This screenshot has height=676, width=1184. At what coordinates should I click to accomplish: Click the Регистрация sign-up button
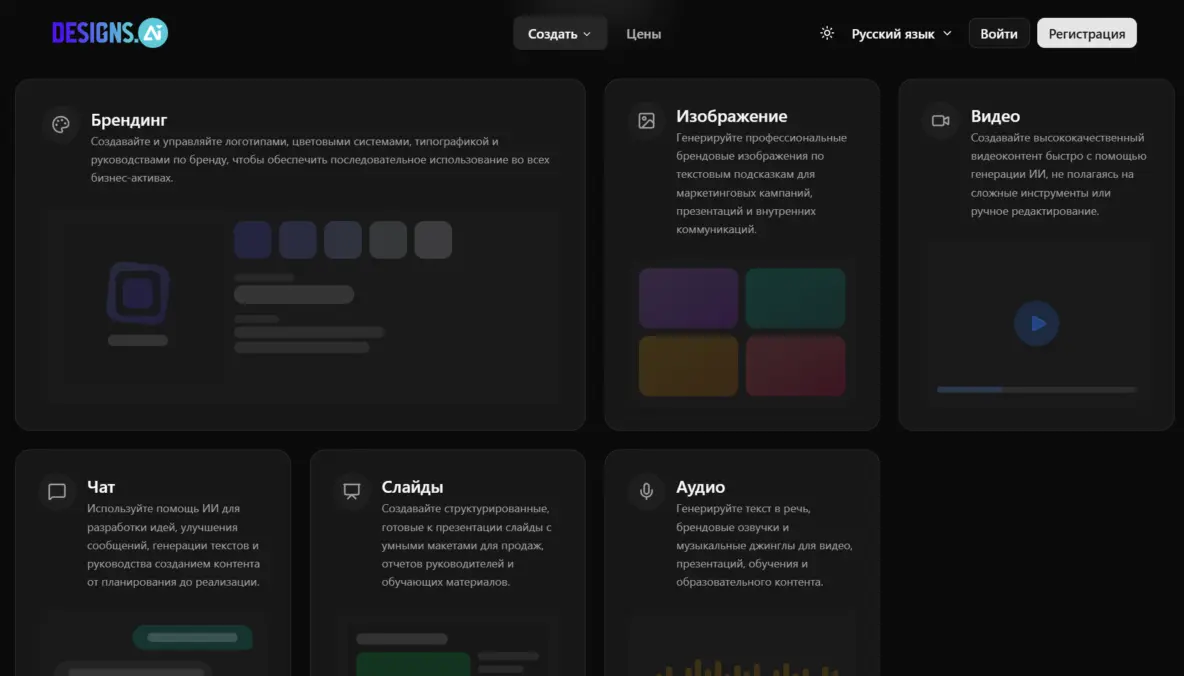1086,33
